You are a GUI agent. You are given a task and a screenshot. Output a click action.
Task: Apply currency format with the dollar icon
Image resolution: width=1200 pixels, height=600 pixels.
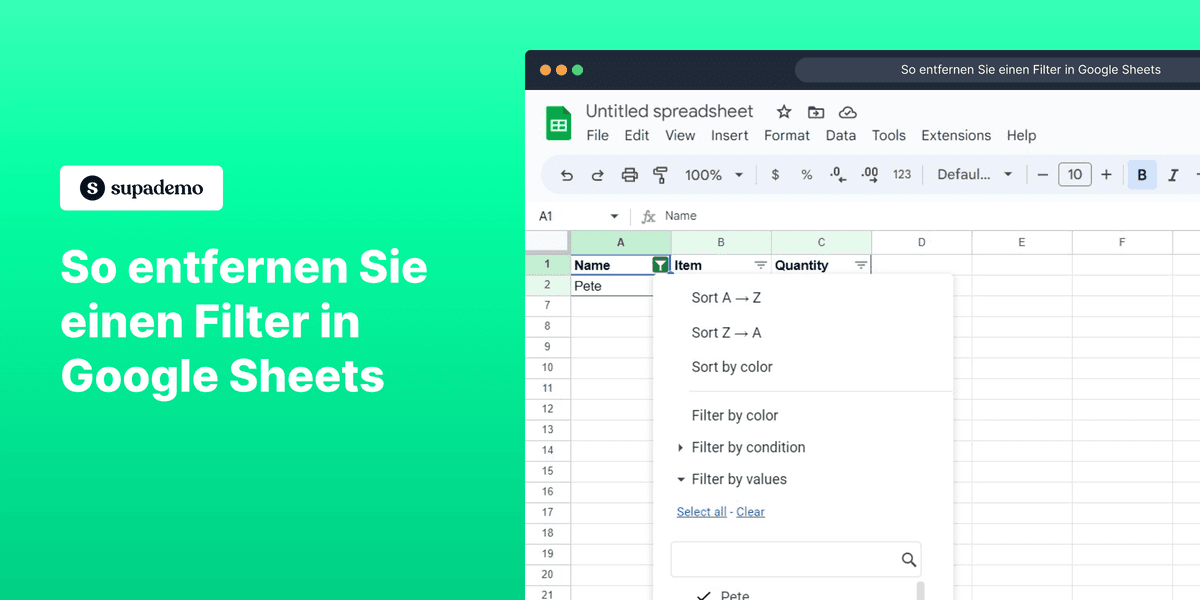775,174
